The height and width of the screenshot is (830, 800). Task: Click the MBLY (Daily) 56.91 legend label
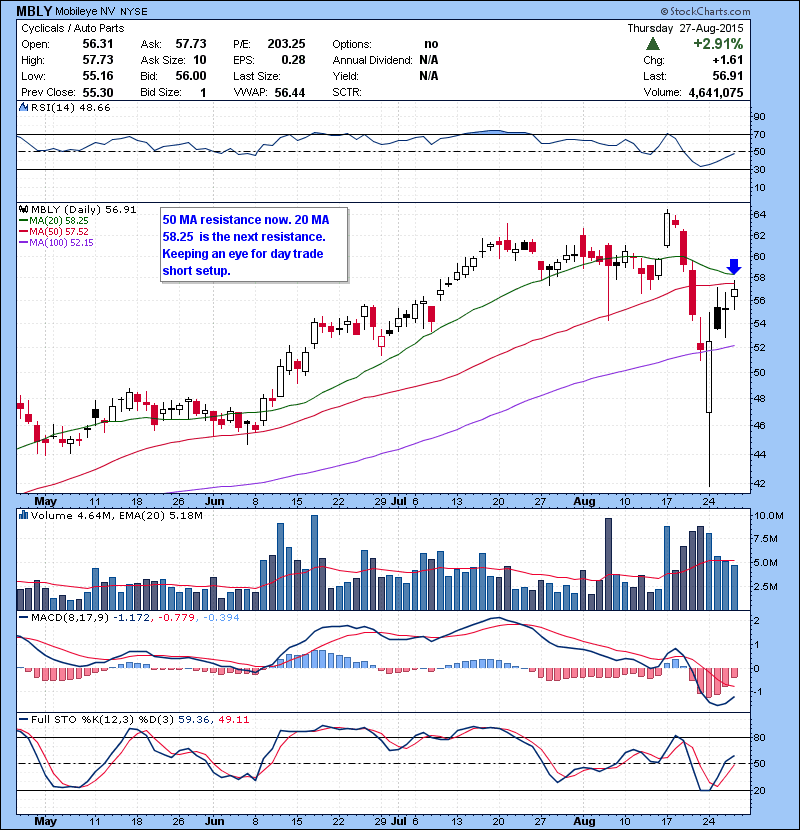(x=84, y=210)
